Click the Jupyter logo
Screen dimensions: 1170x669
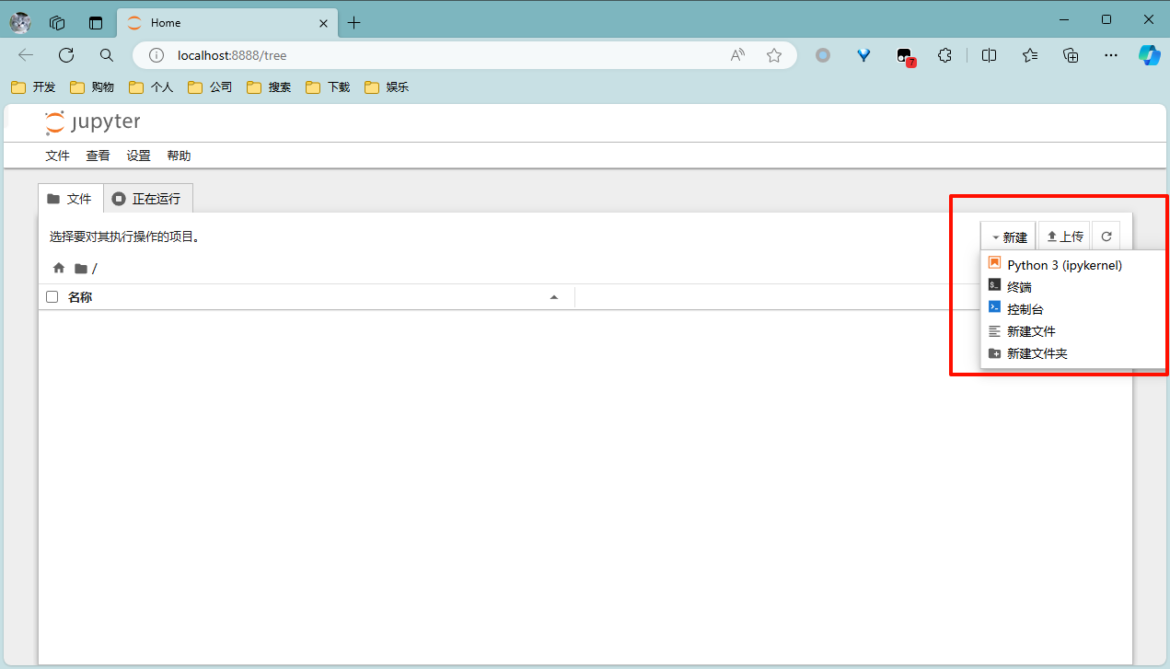tap(92, 122)
